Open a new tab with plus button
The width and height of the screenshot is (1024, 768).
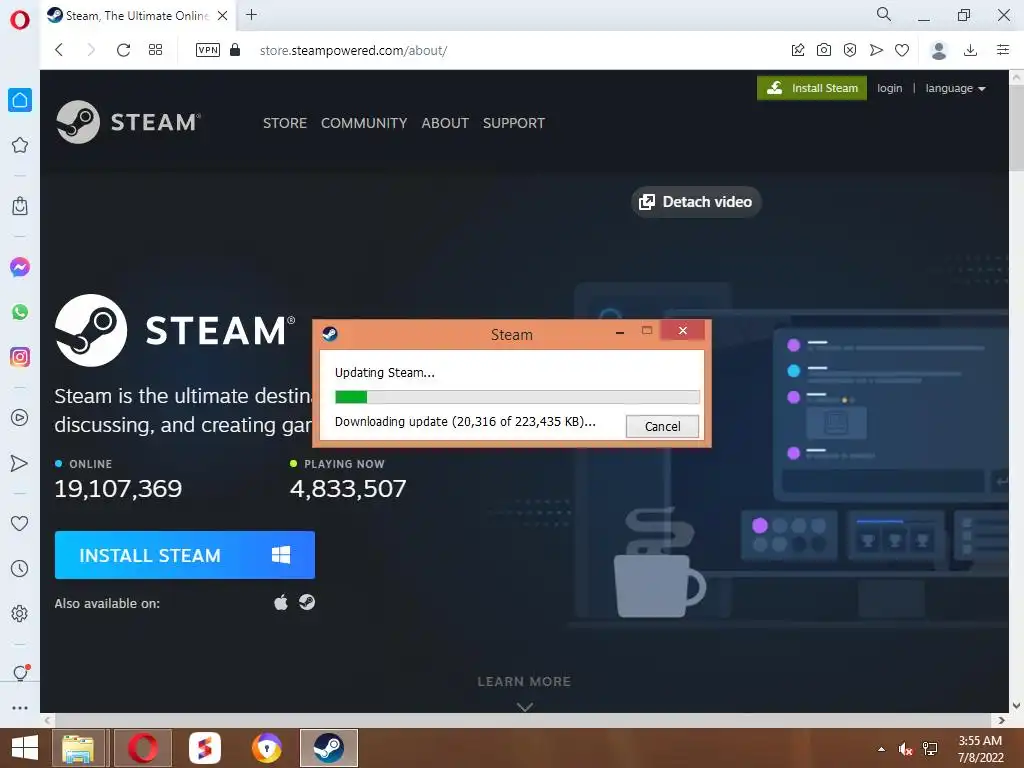(x=251, y=15)
